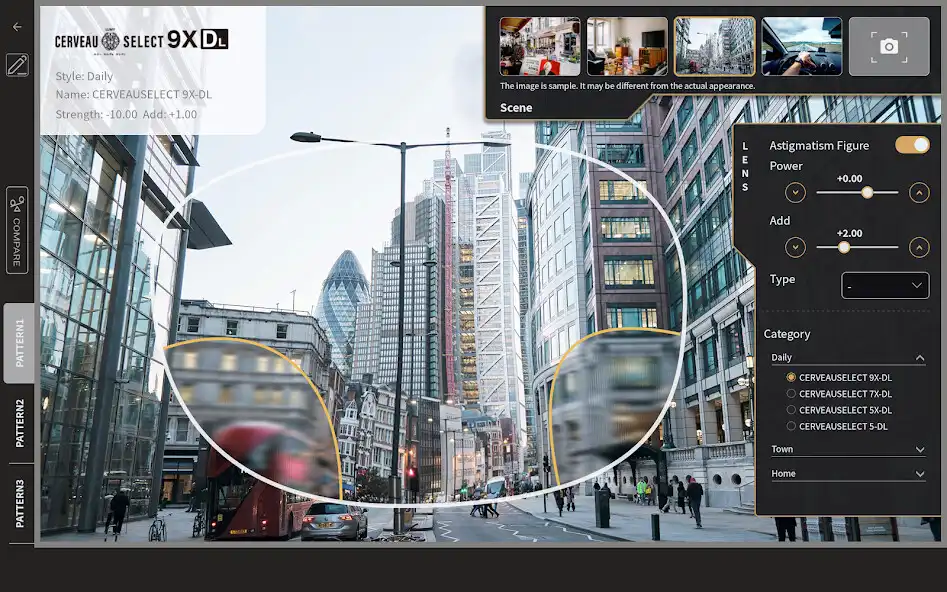
Task: Switch to the PATTERN2 tab
Action: tap(19, 423)
